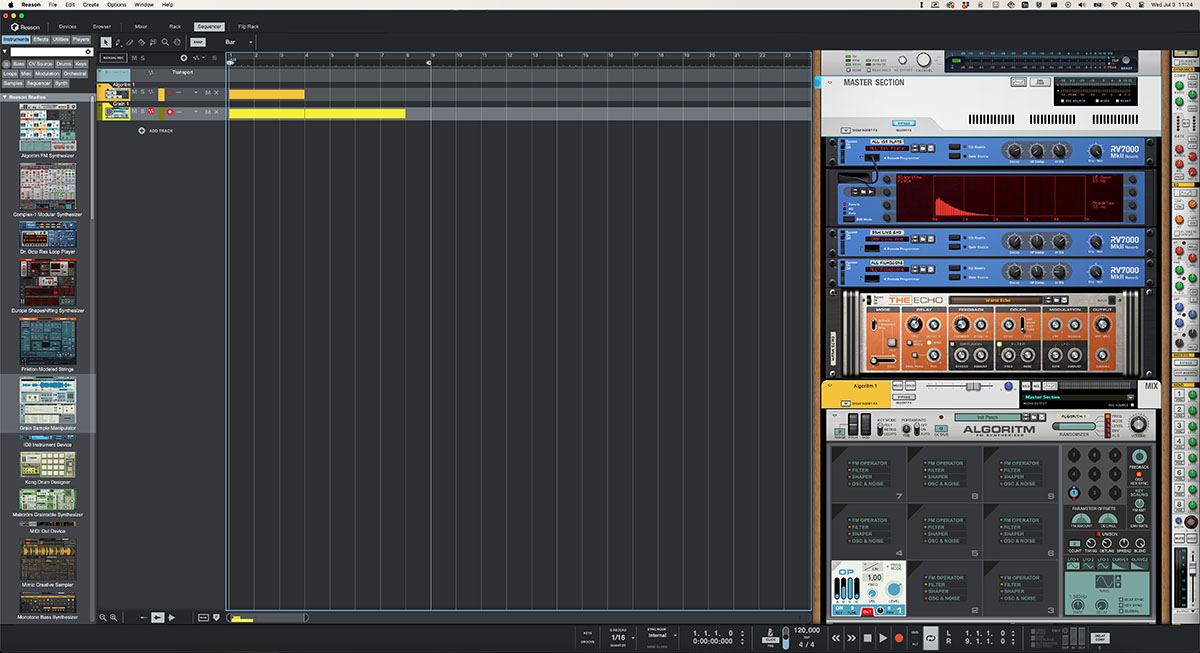Select the Pencil tool in sequencer toolbar
This screenshot has width=1200, height=653.
[x=118, y=42]
